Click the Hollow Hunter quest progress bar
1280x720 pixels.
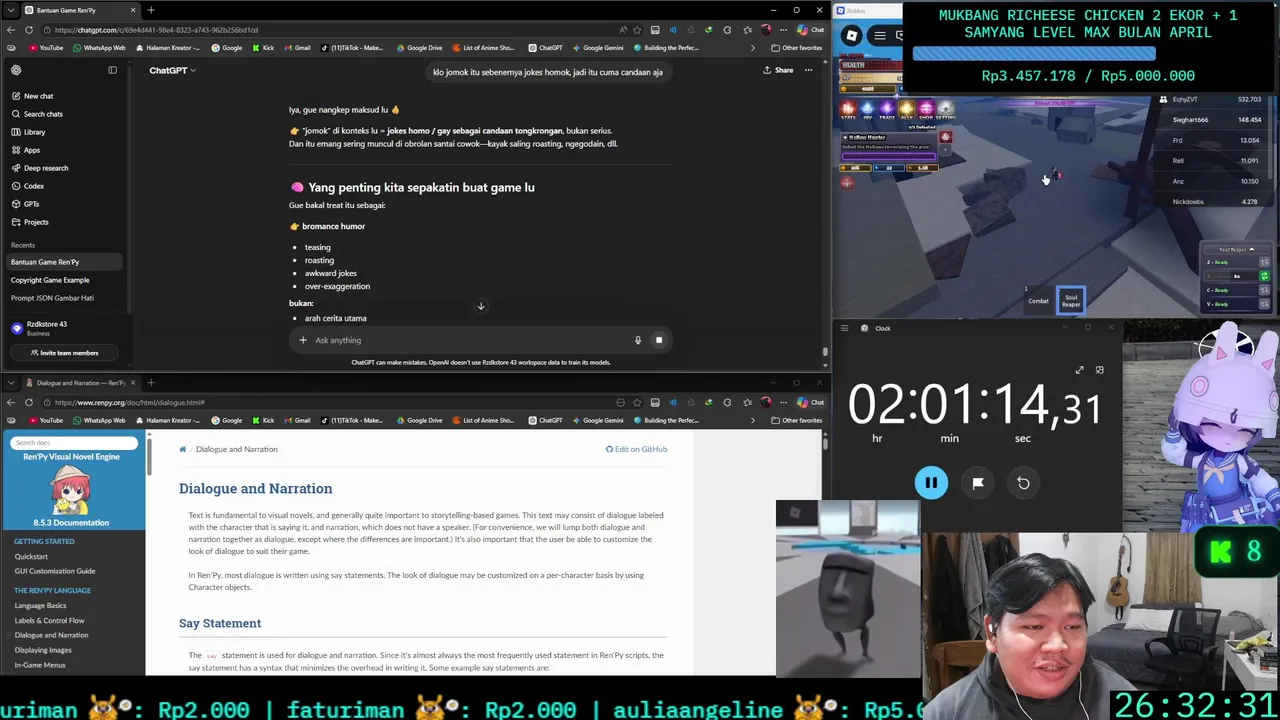coord(889,156)
